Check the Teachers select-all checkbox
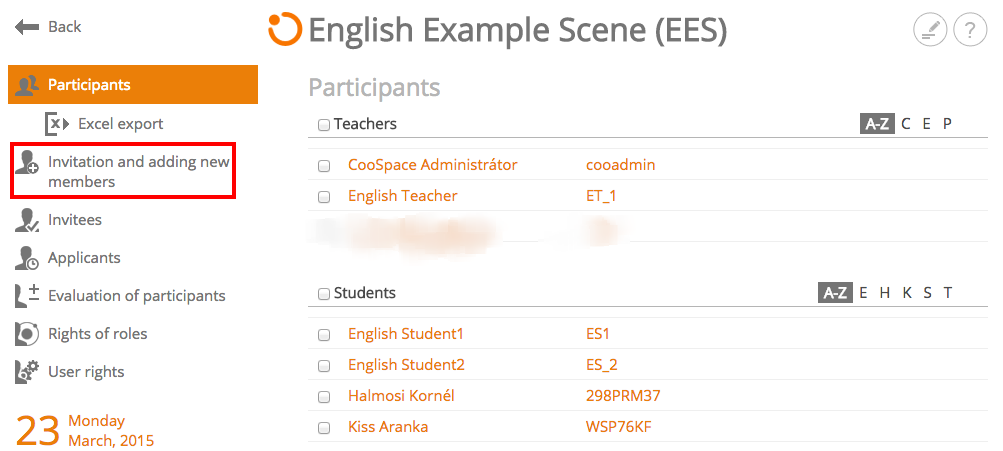The height and width of the screenshot is (451, 1003). tap(324, 125)
